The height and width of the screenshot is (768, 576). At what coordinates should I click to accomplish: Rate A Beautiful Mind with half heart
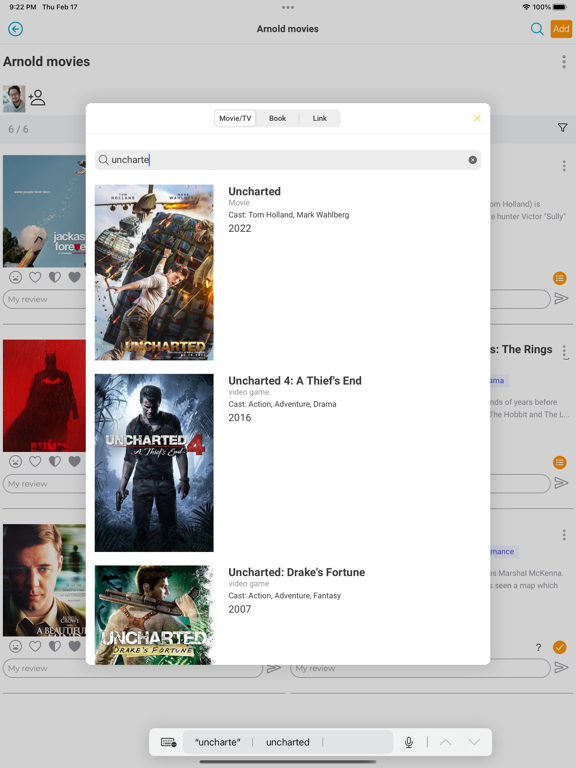point(55,646)
